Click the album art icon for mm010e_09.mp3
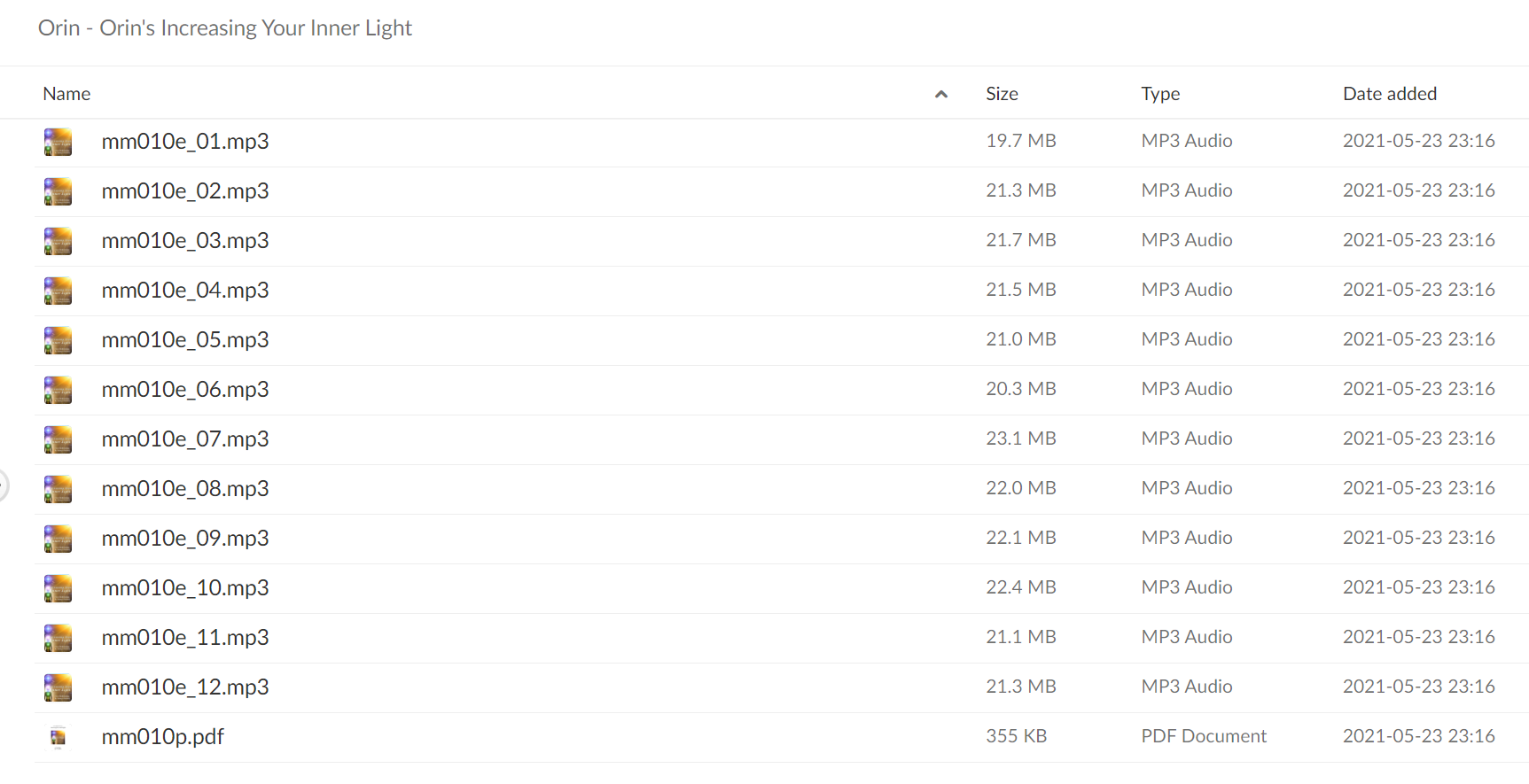Screen dimensions: 1529x784 58,539
